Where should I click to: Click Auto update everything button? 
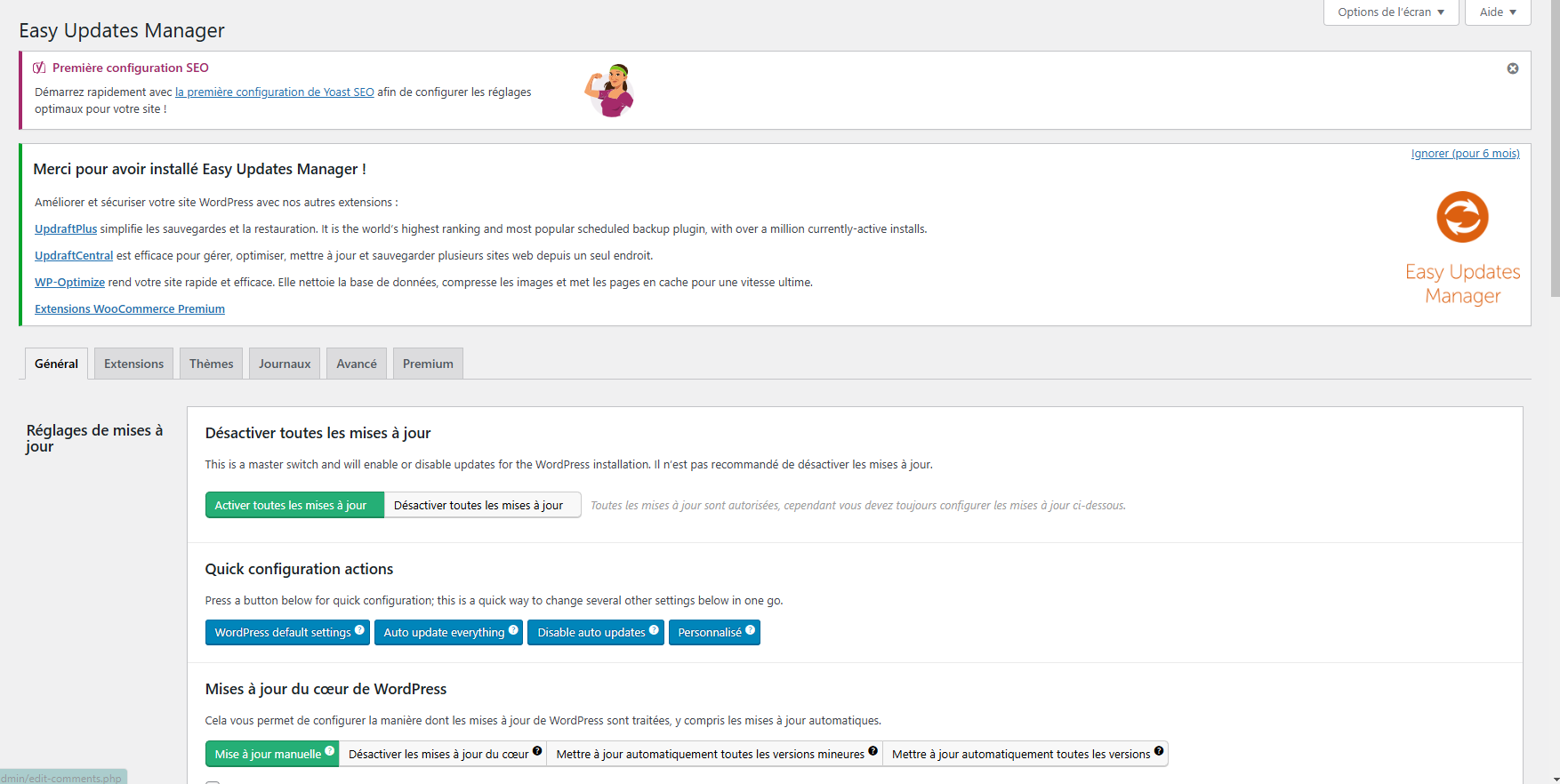(448, 632)
